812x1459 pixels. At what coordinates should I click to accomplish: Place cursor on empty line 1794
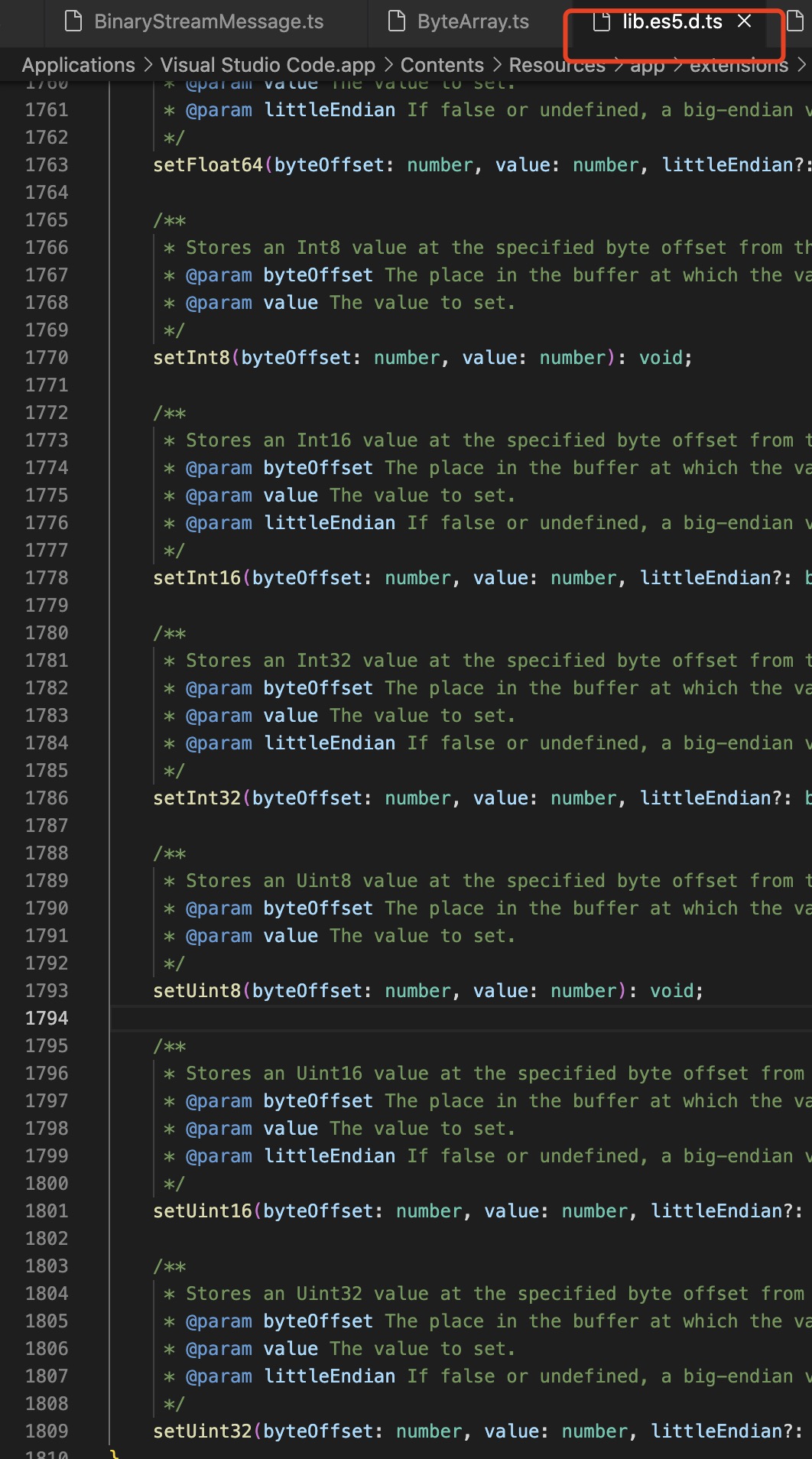pyautogui.click(x=382, y=1019)
